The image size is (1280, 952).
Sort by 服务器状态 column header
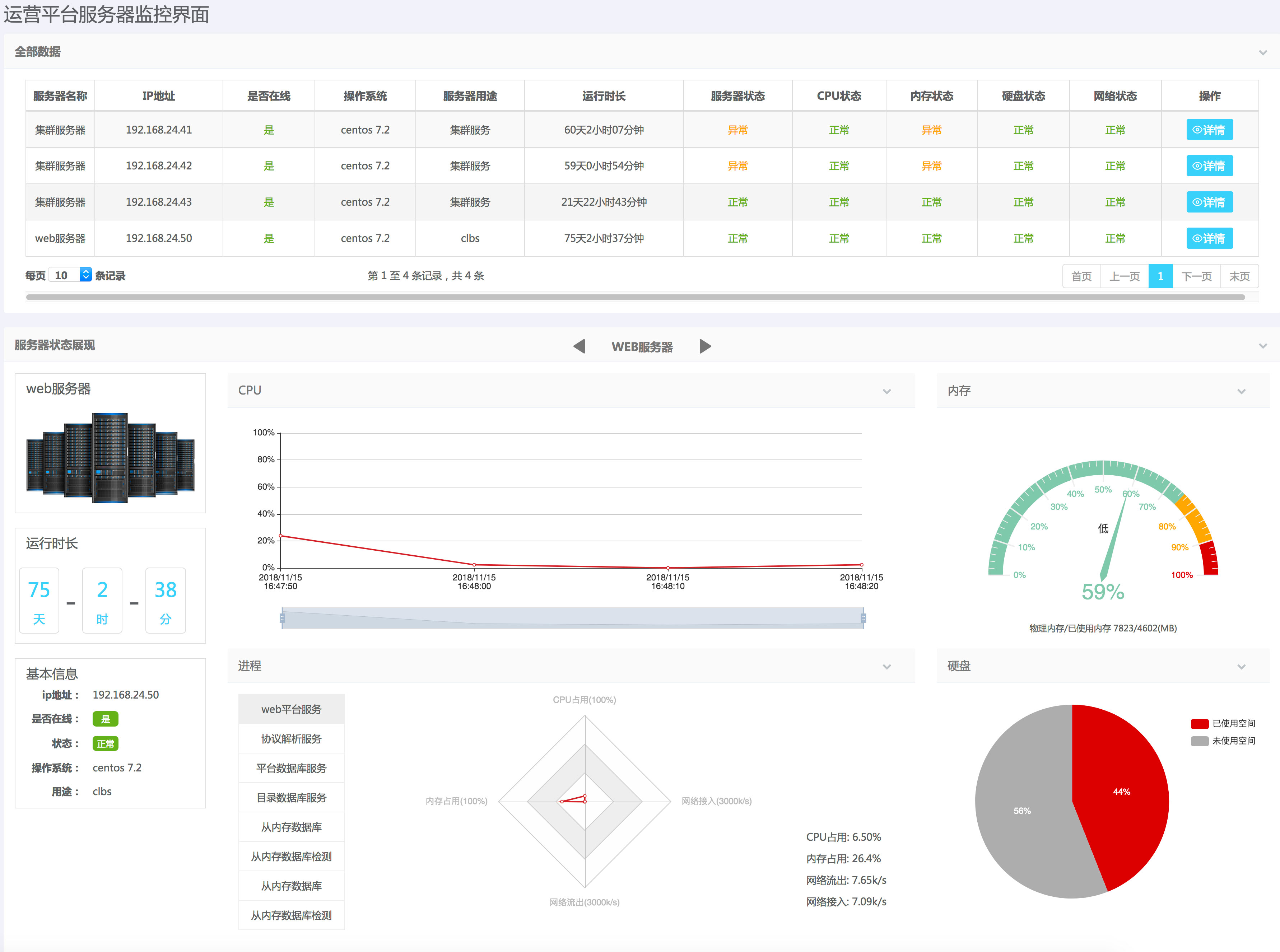click(x=737, y=96)
